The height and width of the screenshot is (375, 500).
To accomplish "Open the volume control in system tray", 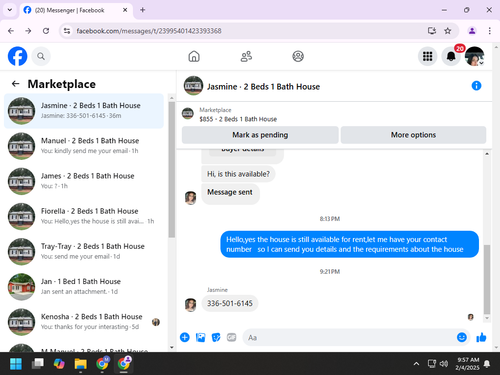I will [x=444, y=364].
